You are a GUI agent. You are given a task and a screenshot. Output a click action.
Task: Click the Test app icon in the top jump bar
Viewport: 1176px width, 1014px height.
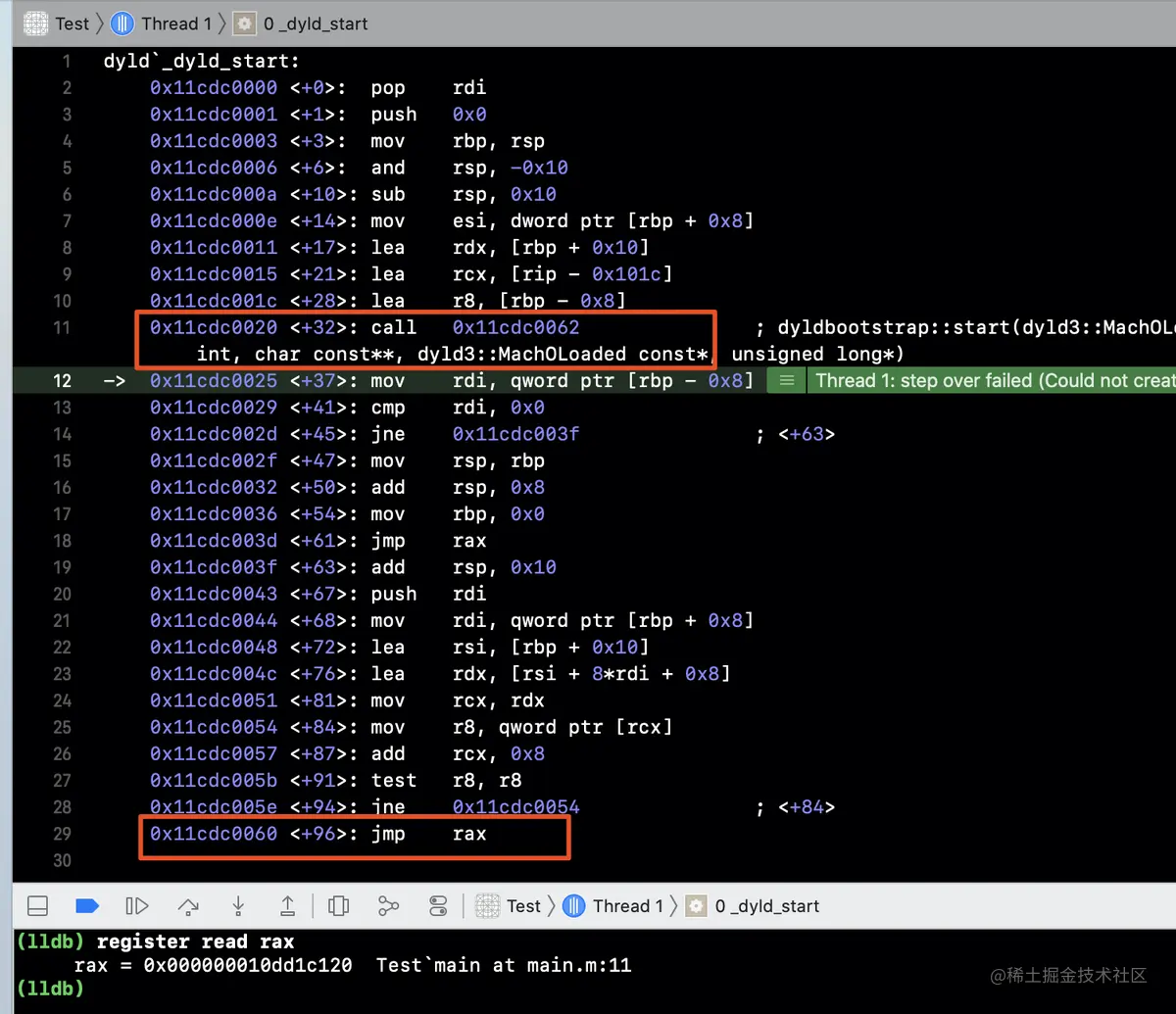(36, 24)
